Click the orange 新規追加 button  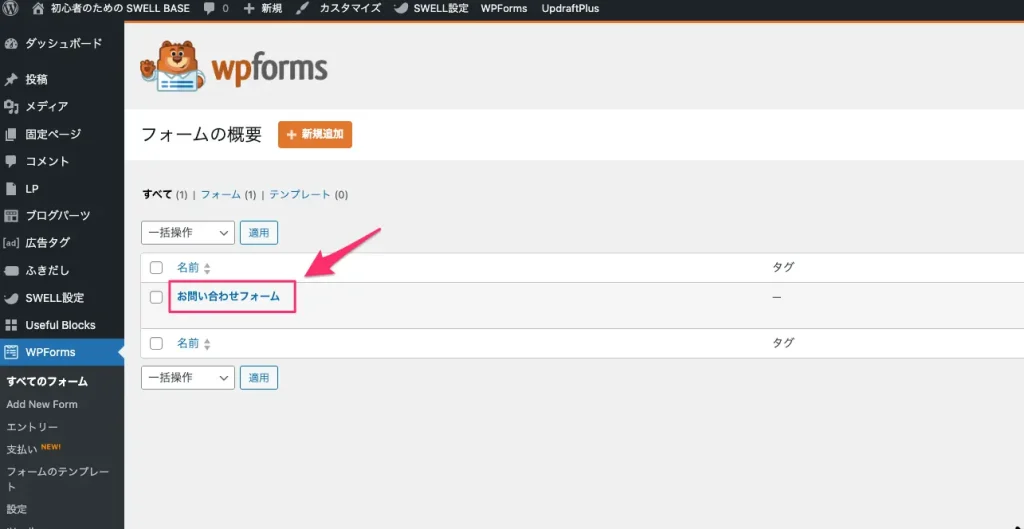315,135
